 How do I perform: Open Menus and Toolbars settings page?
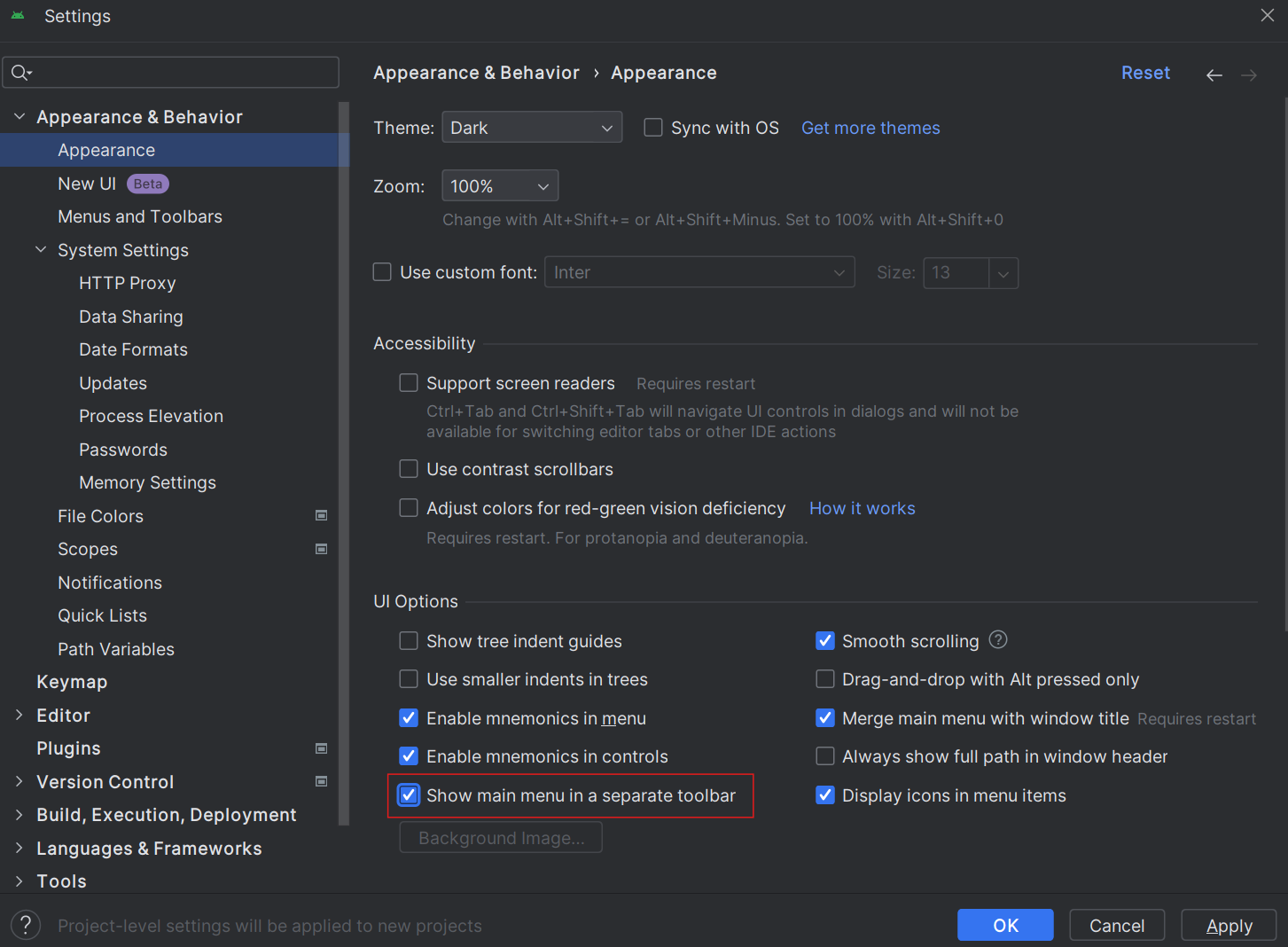(140, 216)
